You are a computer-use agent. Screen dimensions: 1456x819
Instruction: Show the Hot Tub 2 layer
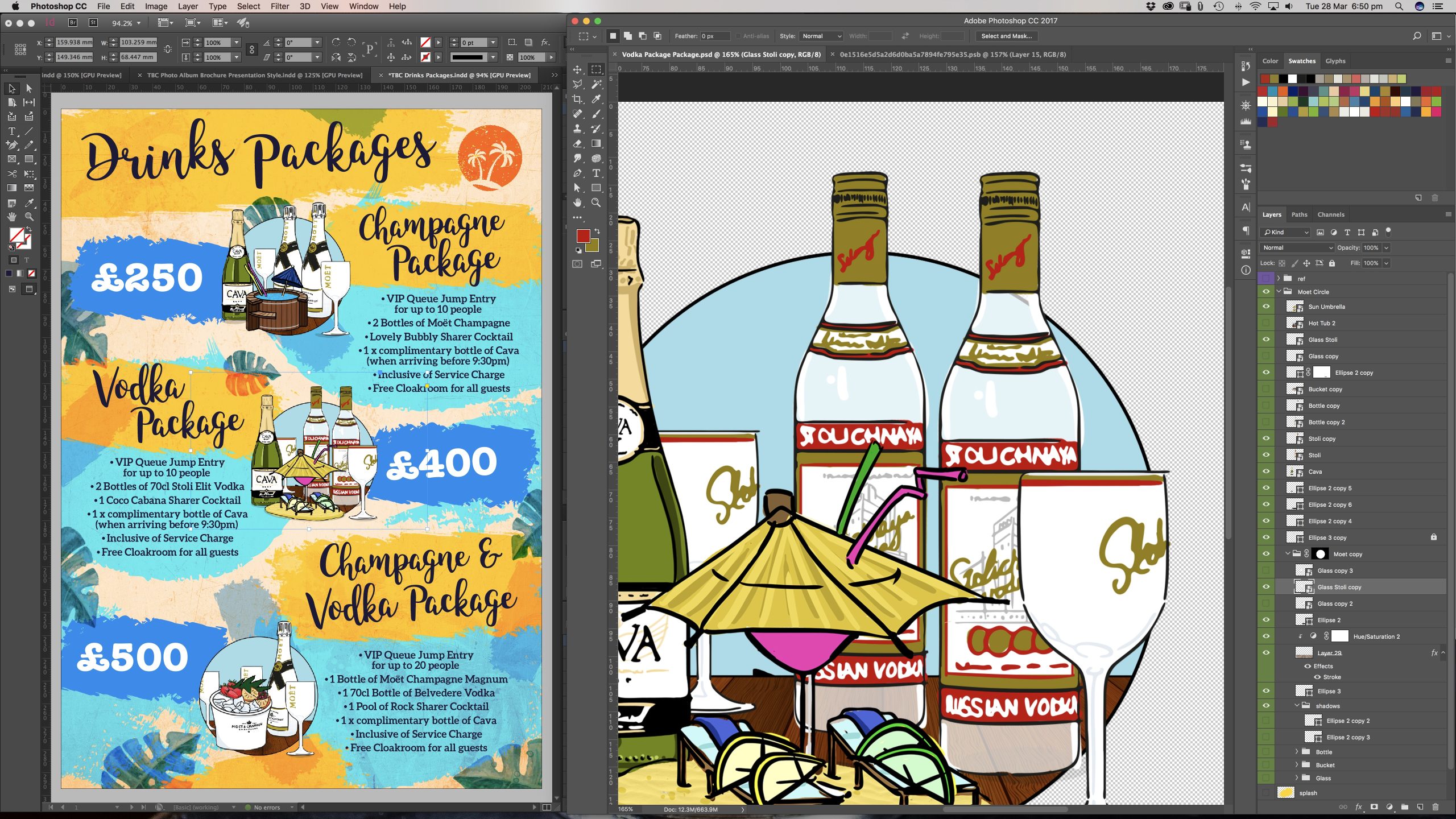(1266, 323)
